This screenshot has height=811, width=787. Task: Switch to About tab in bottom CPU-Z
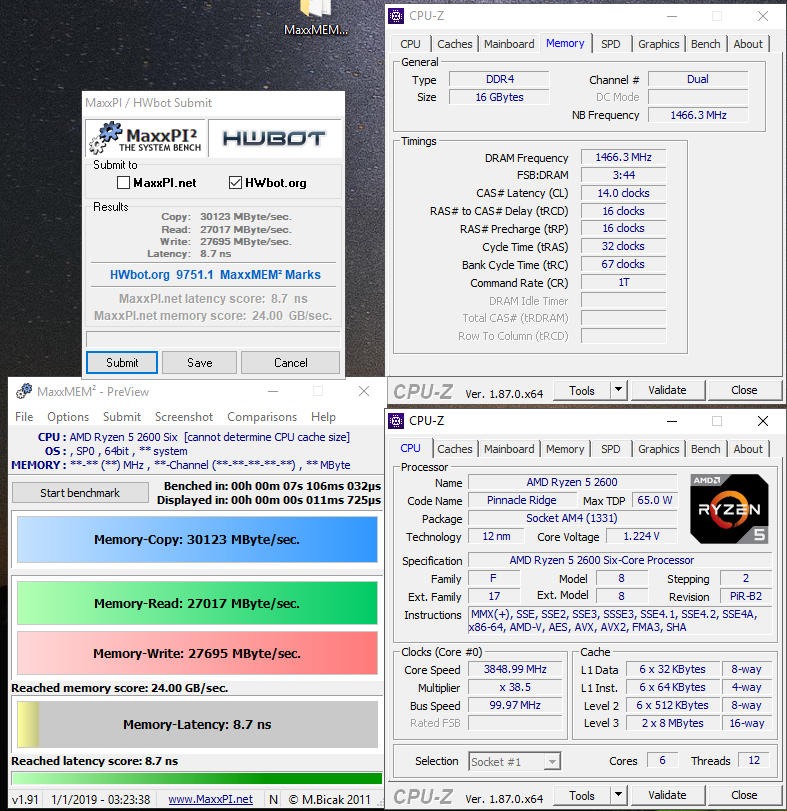(748, 449)
